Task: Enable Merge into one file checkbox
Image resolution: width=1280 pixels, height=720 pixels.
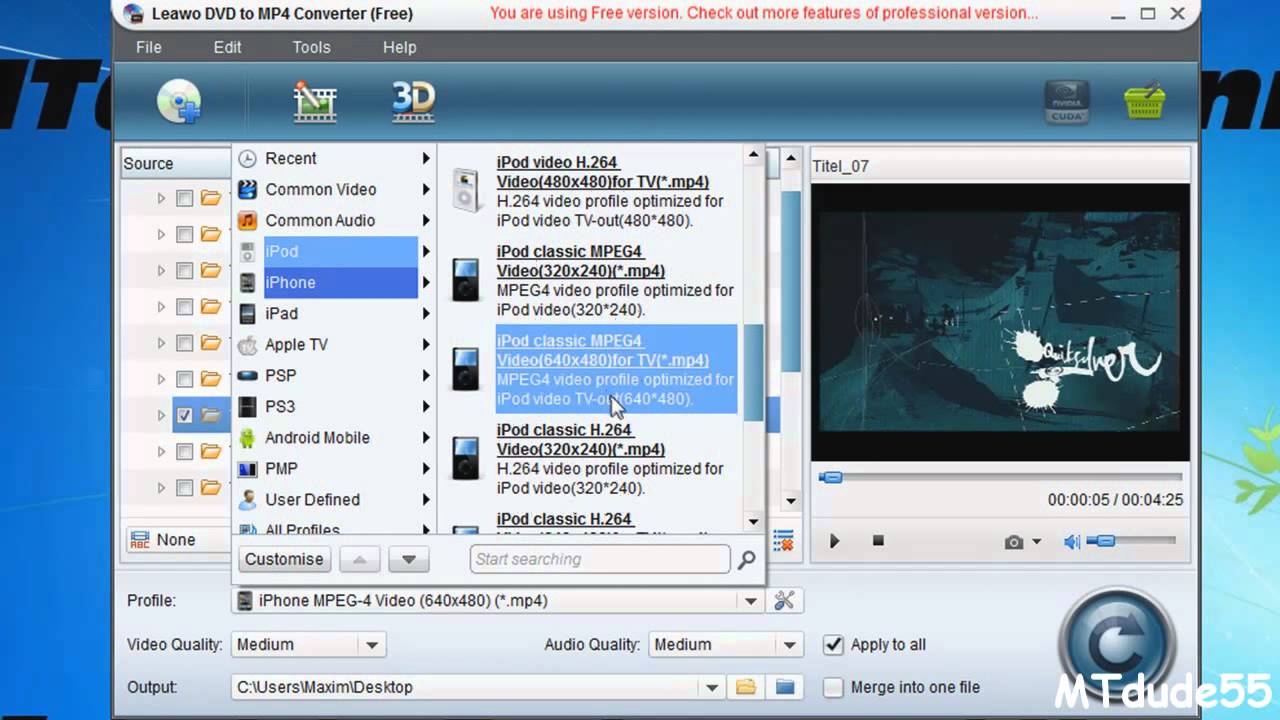Action: point(833,687)
